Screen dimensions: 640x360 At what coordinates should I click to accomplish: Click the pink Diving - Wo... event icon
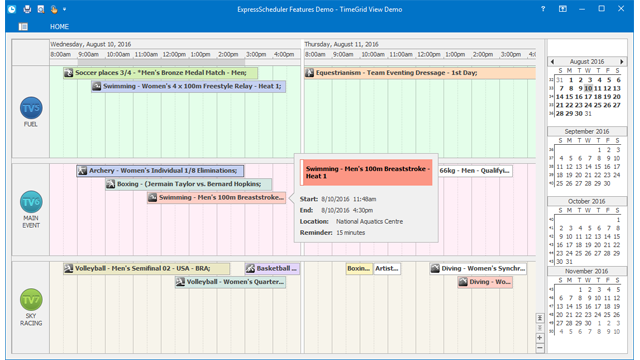463,282
